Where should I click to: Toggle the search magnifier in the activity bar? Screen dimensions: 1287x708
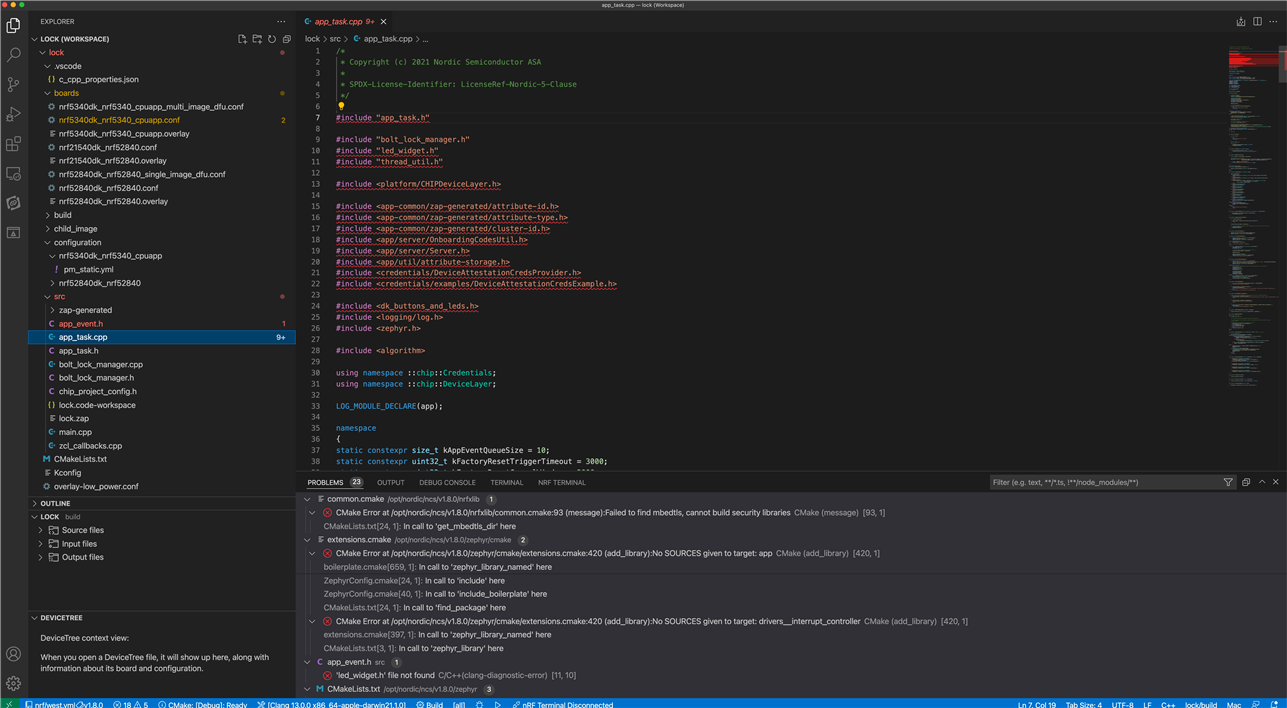[x=13, y=55]
